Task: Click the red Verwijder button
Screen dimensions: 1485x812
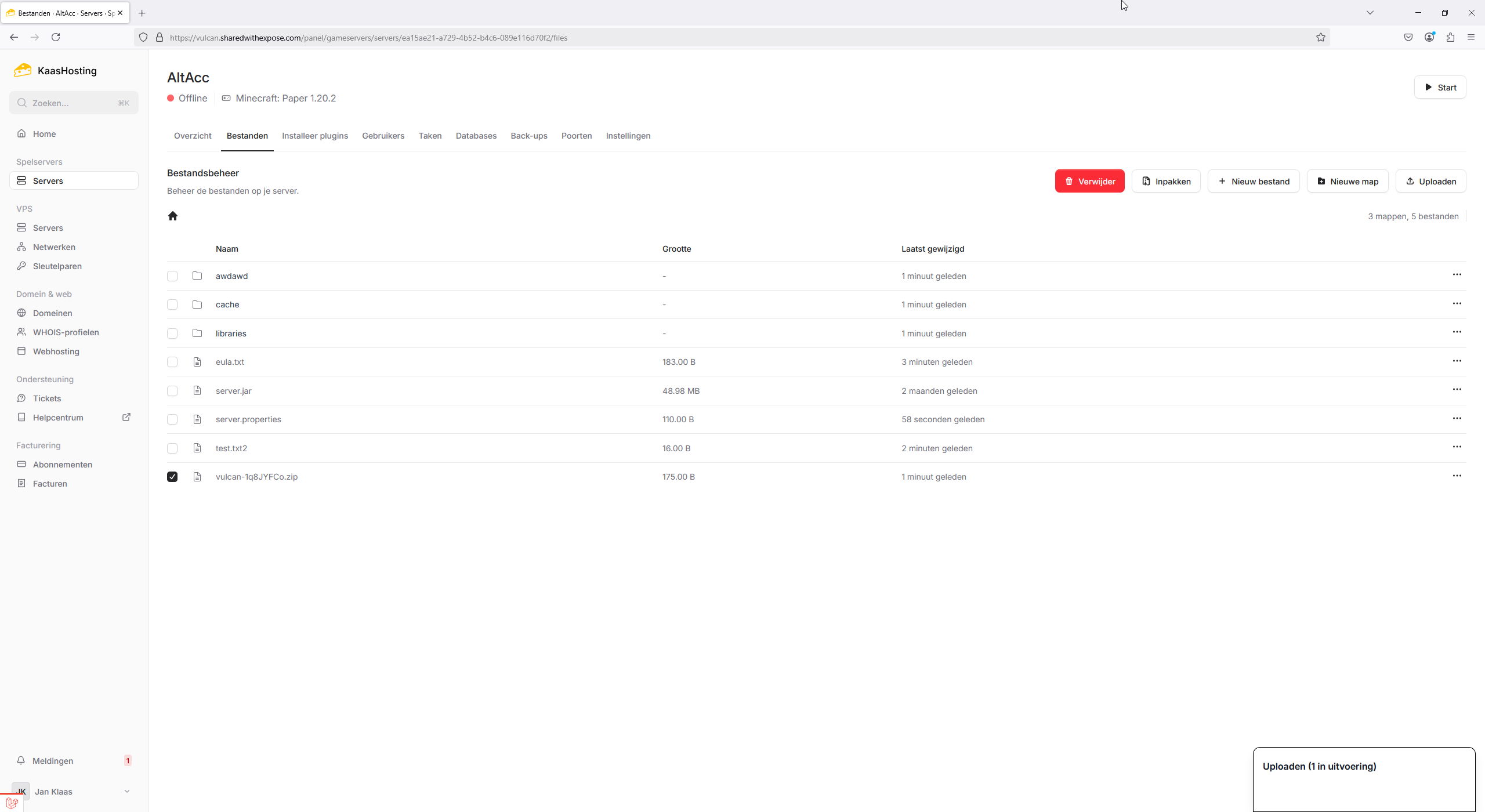Action: (x=1089, y=181)
